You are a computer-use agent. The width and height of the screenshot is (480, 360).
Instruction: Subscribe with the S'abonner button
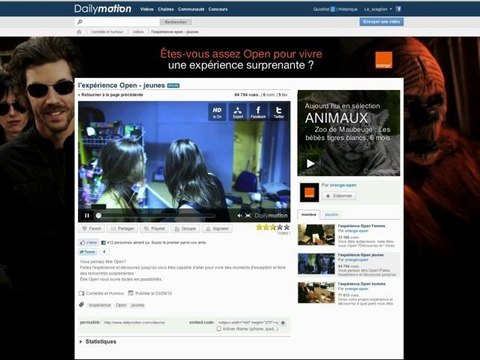[x=339, y=196]
